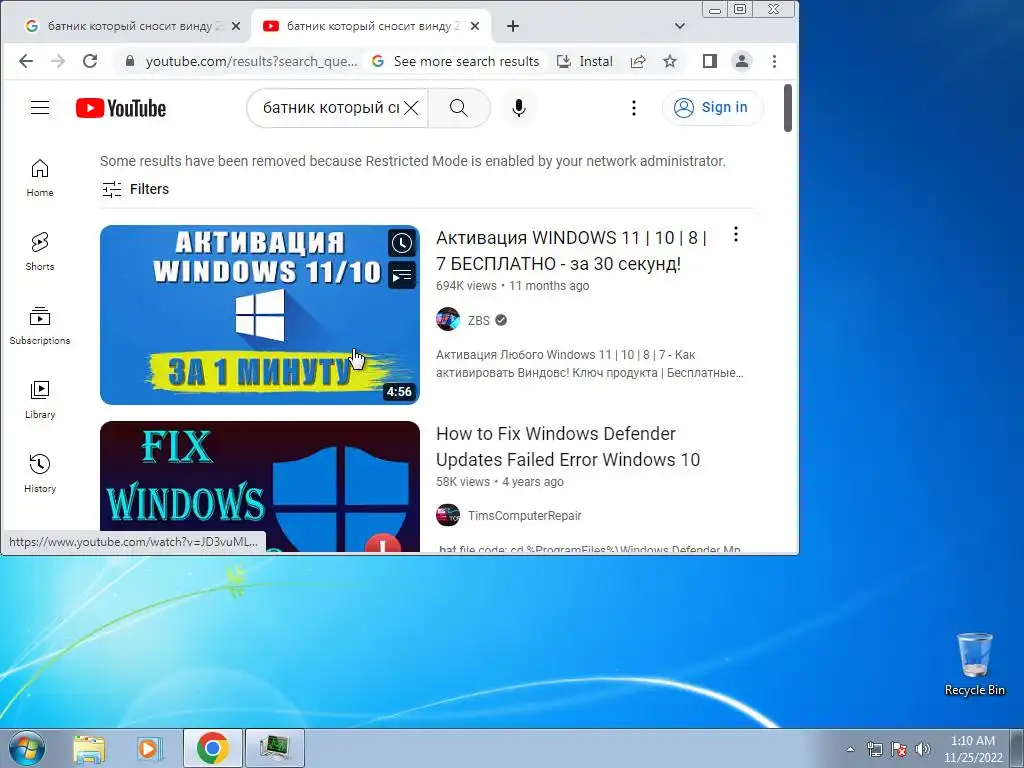This screenshot has height=768, width=1024.
Task: Click the TimsComputerRepair channel avatar
Action: (x=448, y=515)
